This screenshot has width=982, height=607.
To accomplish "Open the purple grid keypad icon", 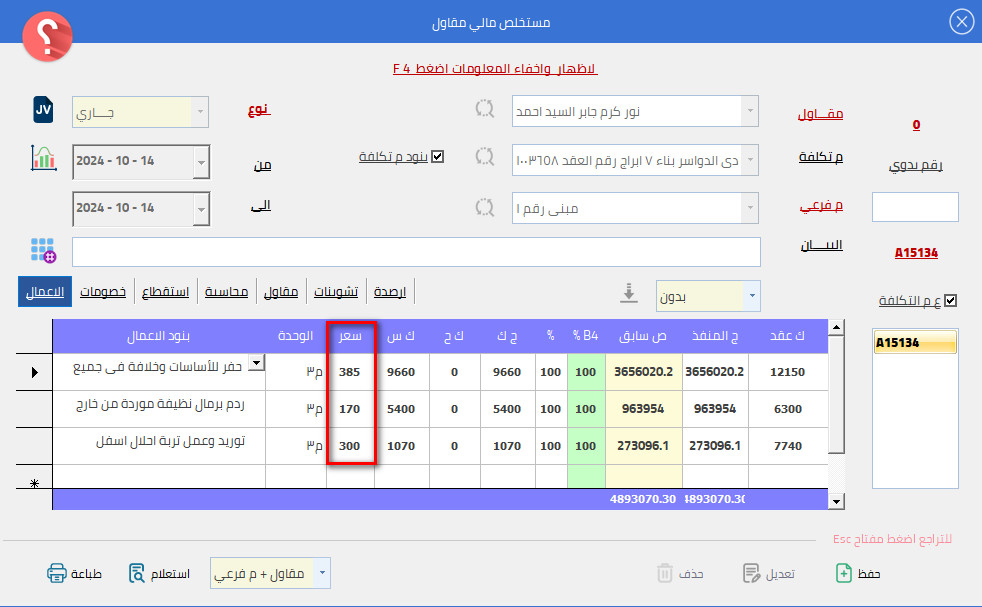I will (x=43, y=250).
